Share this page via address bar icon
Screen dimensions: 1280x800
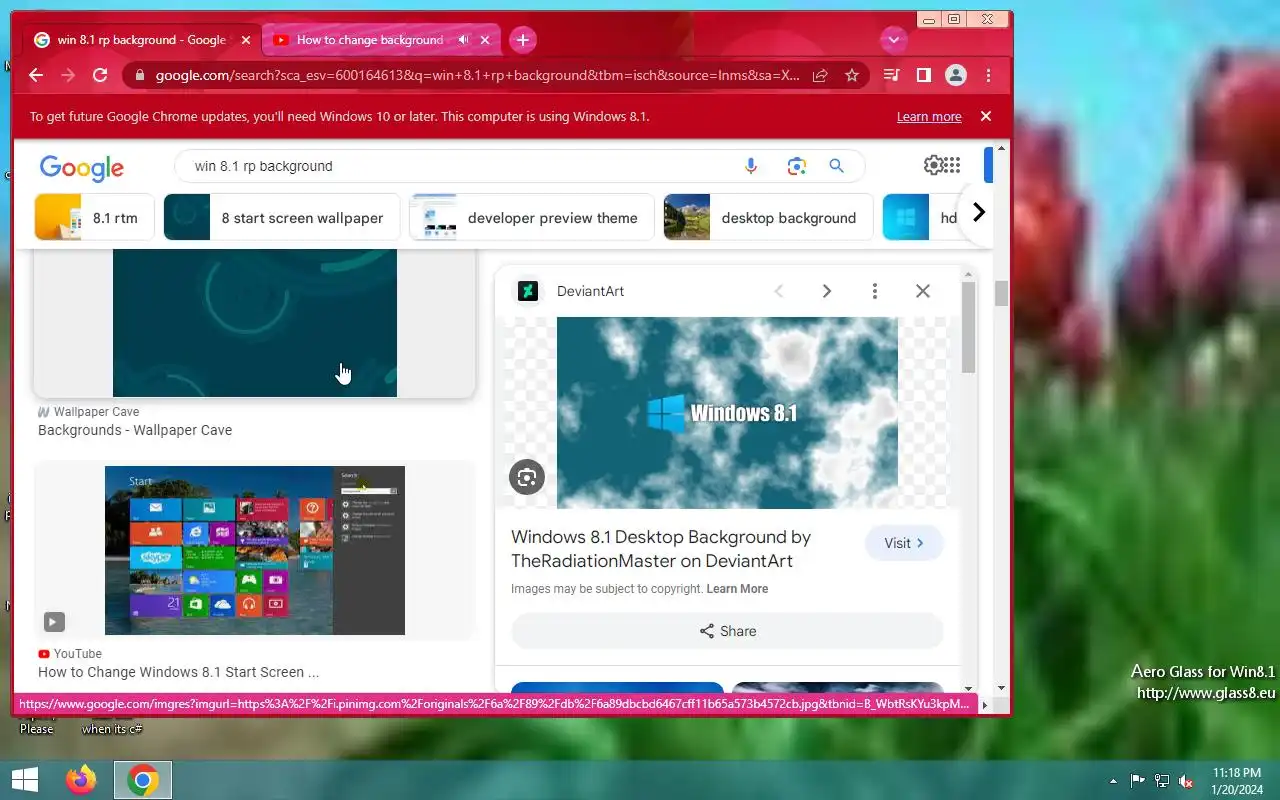(820, 75)
